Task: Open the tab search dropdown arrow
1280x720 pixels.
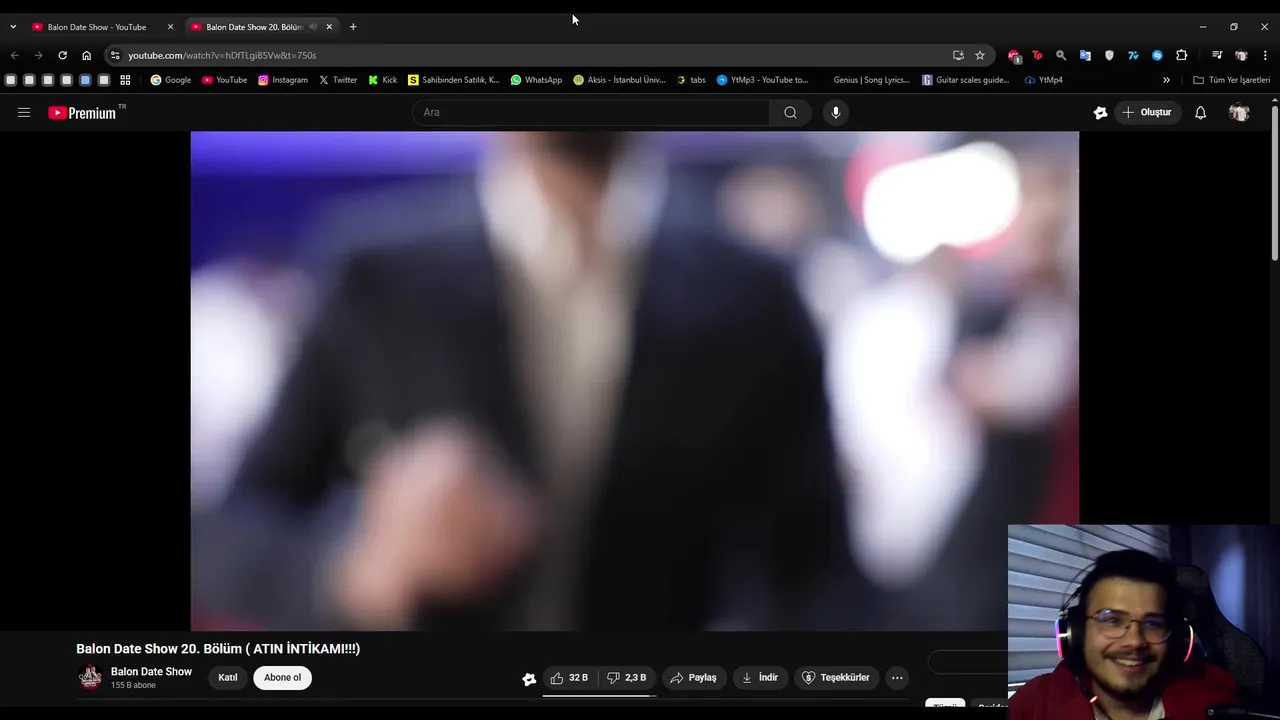Action: [x=13, y=27]
